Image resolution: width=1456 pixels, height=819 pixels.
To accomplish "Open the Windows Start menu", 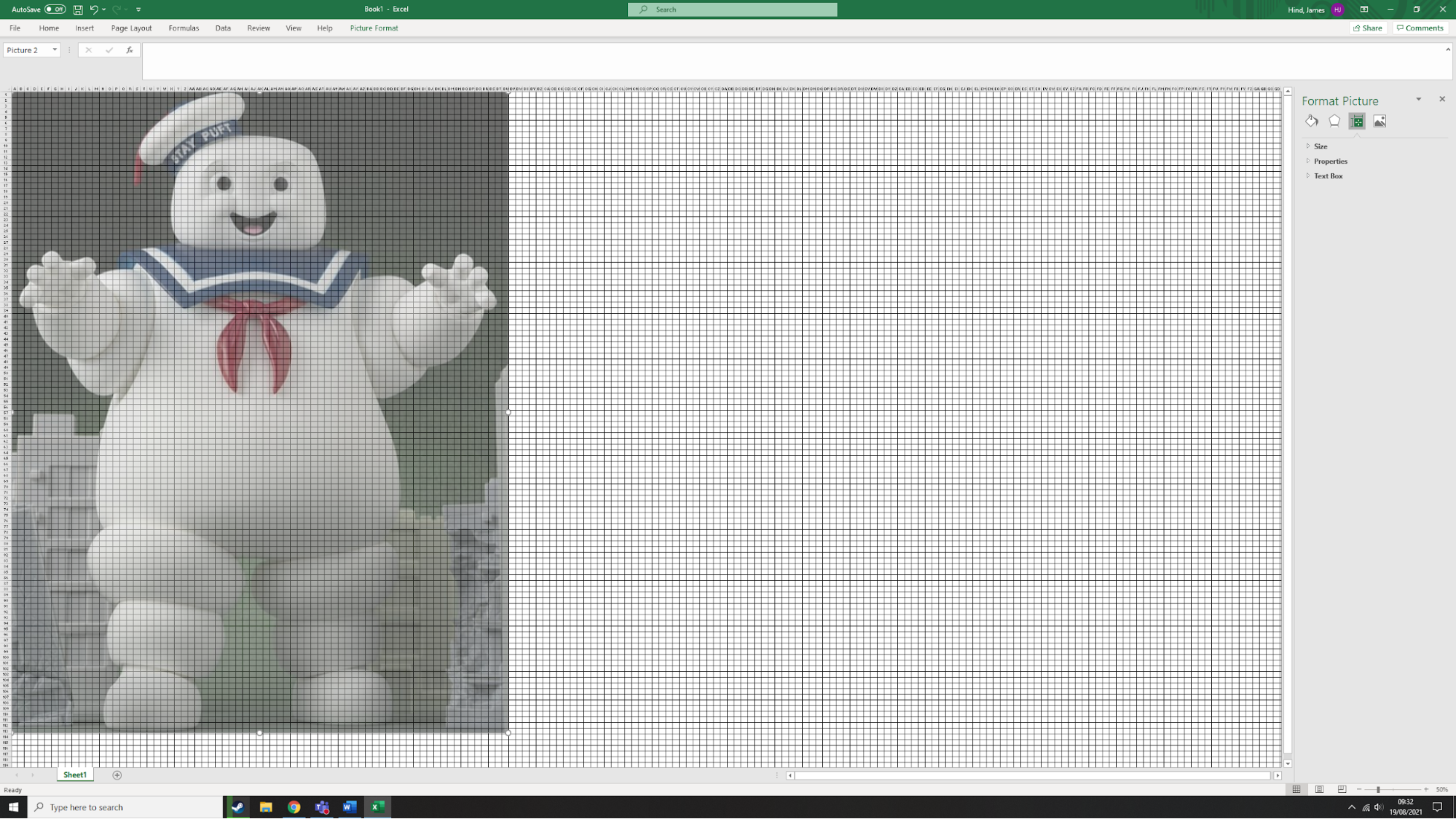I will tap(13, 807).
